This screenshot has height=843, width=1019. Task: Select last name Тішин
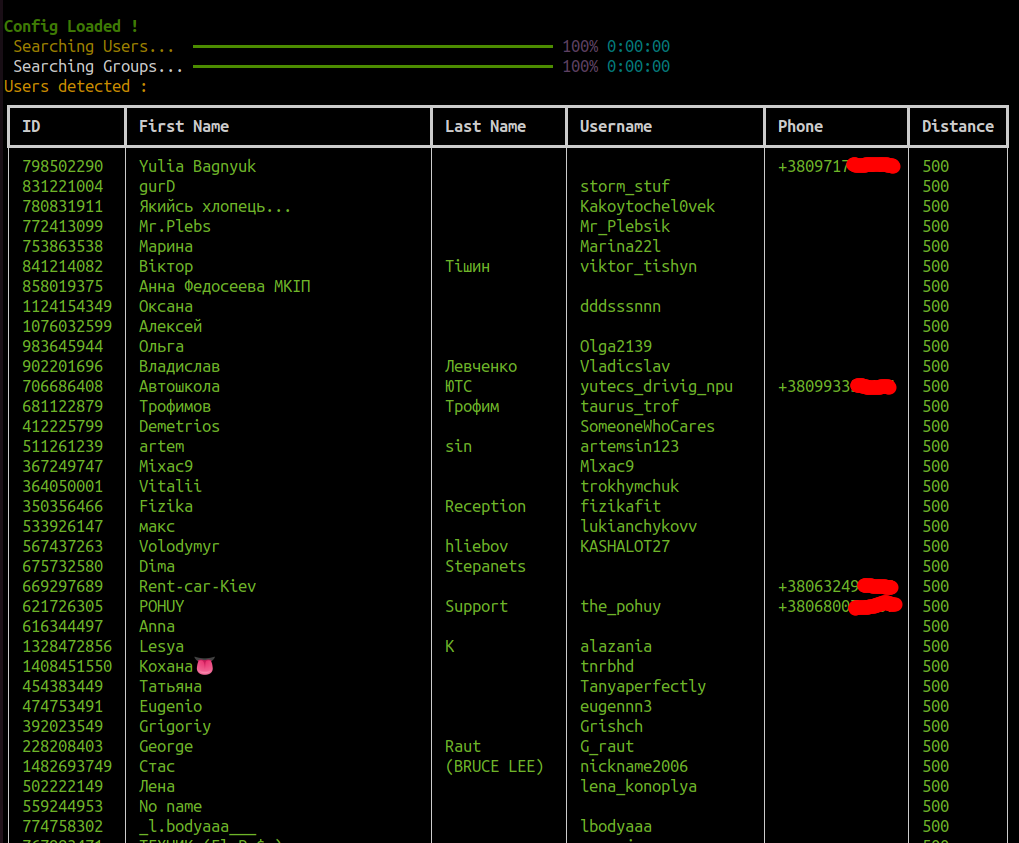467,266
